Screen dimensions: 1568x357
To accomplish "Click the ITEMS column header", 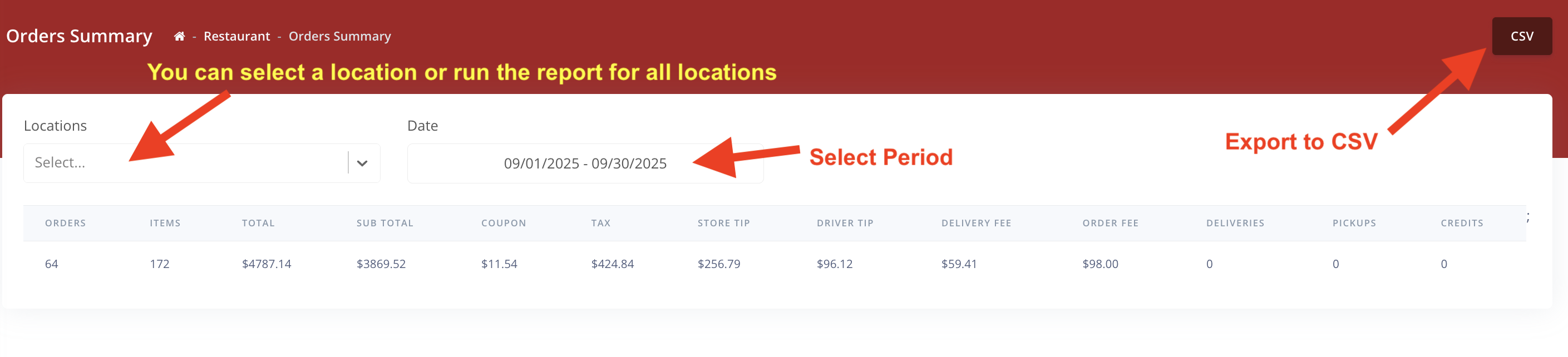I will [165, 223].
